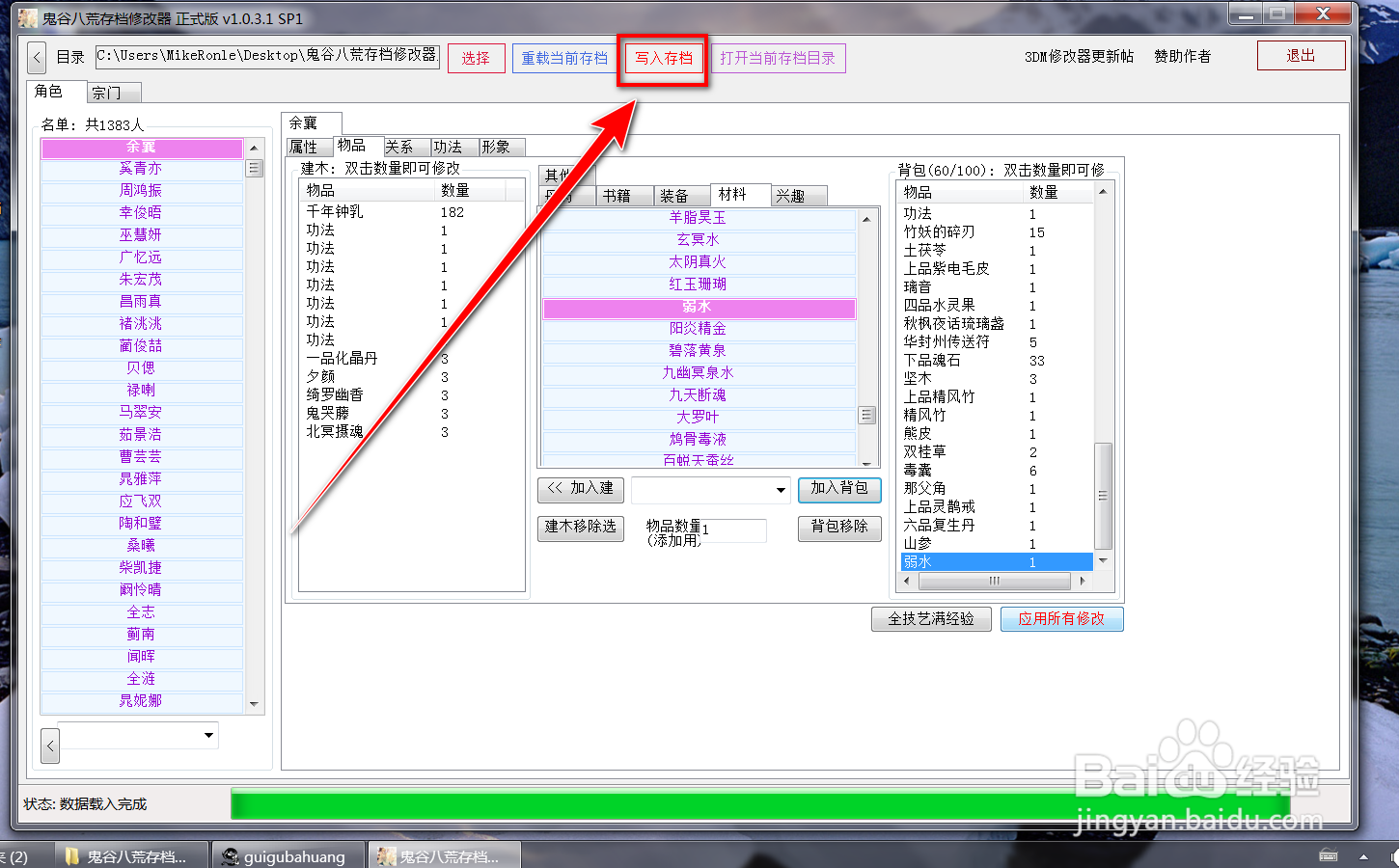Click the 物品数量 input field
This screenshot has width=1399, height=868.
(733, 529)
